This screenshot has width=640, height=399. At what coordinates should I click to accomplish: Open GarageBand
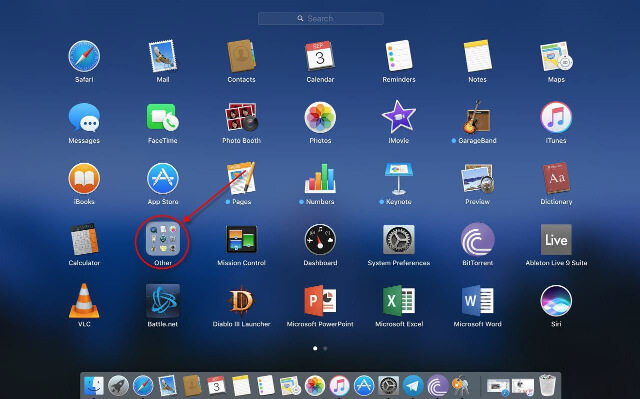pyautogui.click(x=477, y=117)
